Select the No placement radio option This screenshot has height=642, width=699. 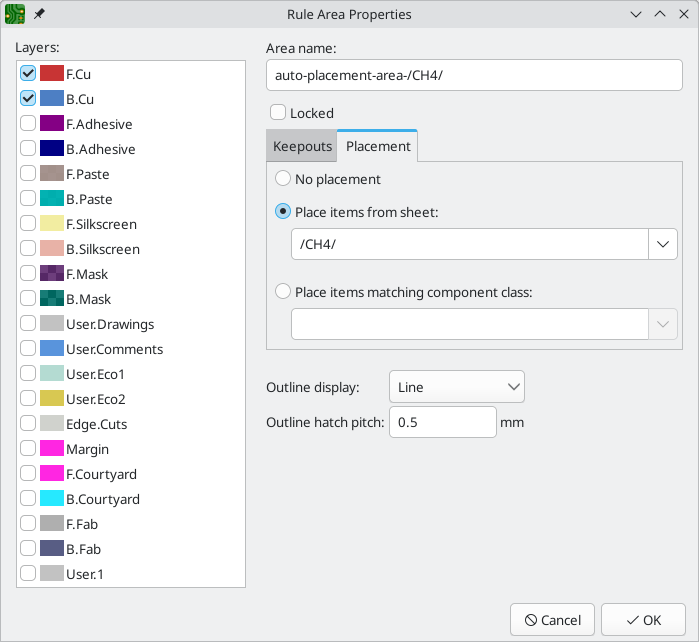pos(283,179)
